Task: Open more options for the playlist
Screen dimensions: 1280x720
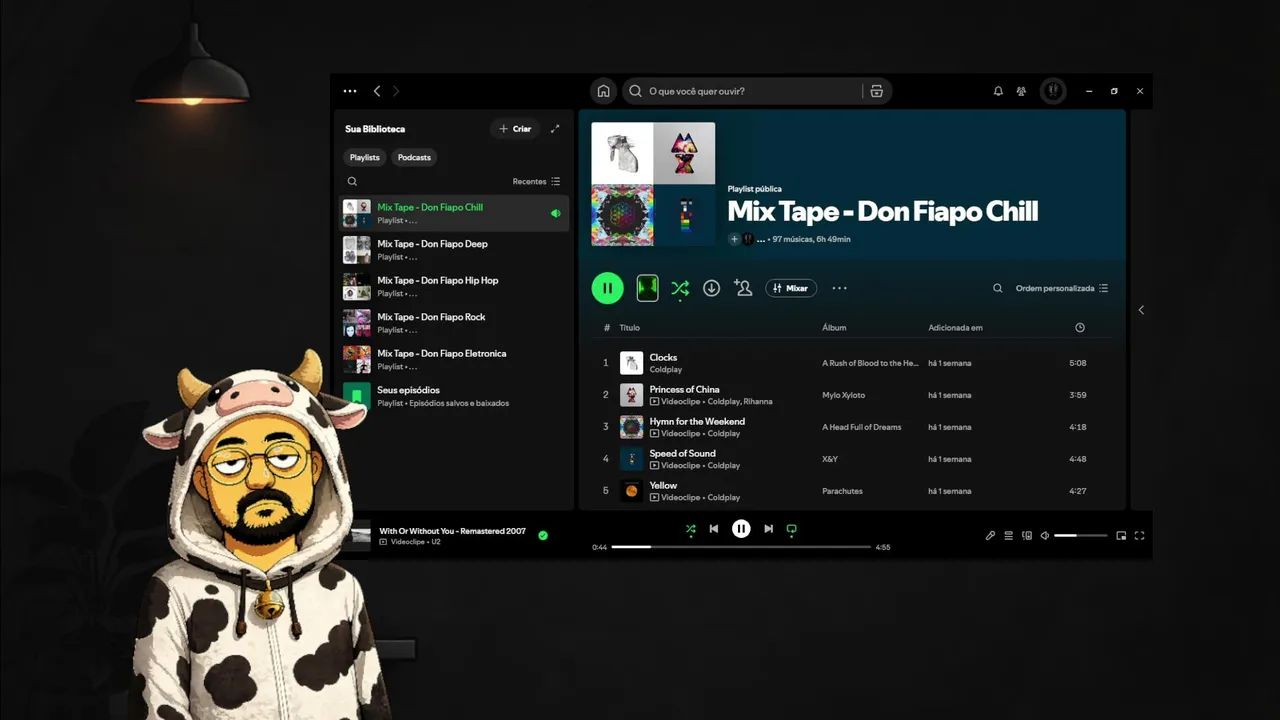Action: pyautogui.click(x=839, y=288)
